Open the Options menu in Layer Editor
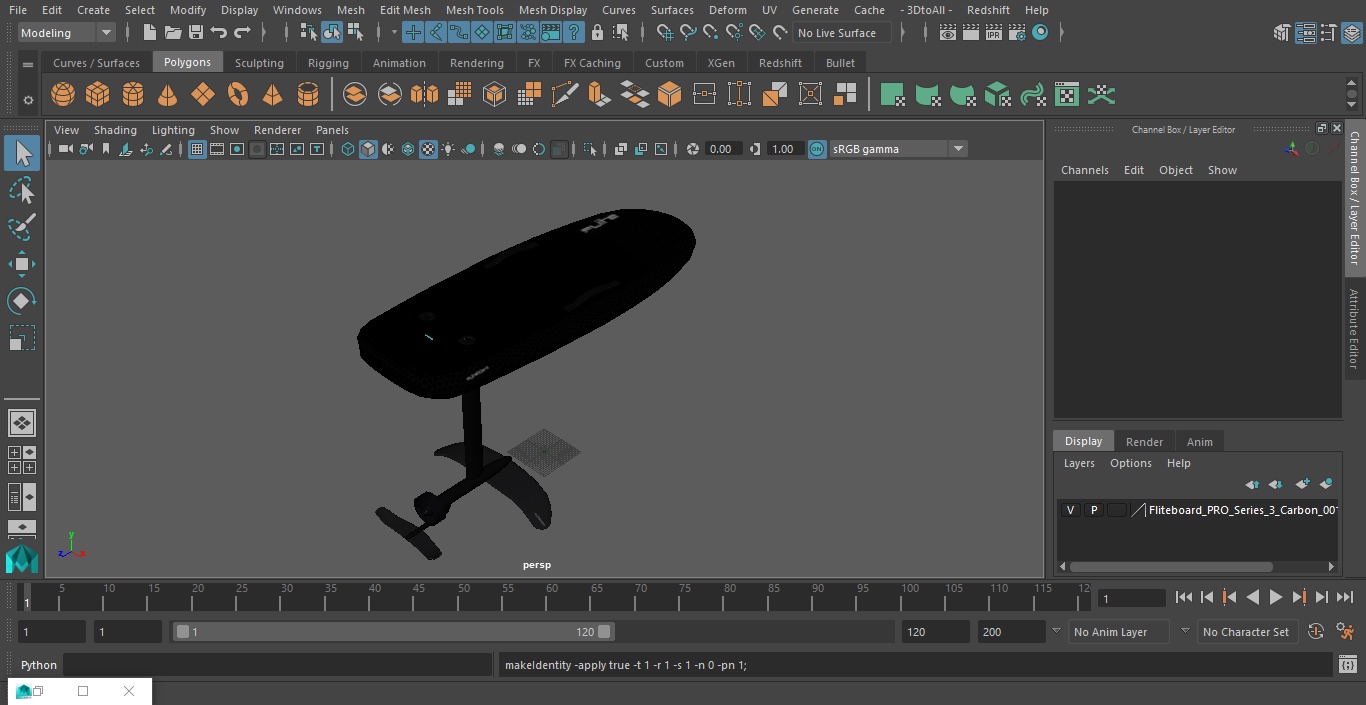 tap(1131, 463)
